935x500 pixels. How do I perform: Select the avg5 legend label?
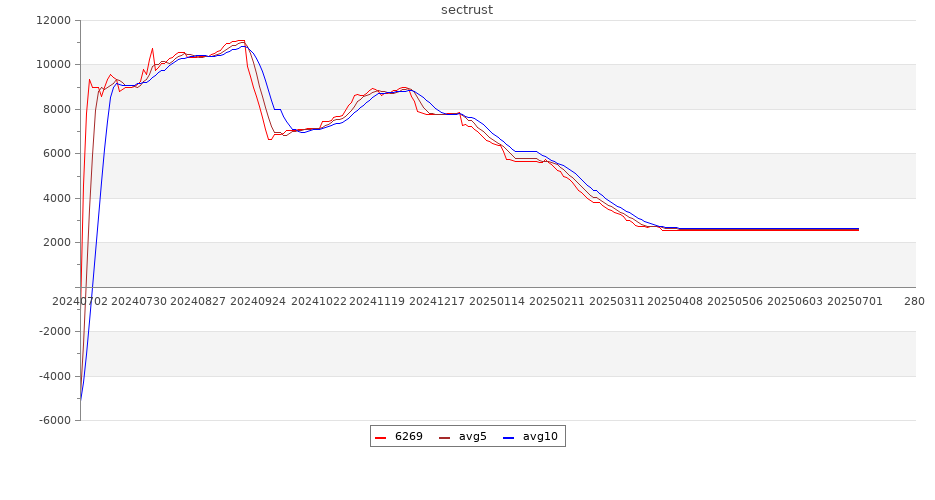point(472,436)
